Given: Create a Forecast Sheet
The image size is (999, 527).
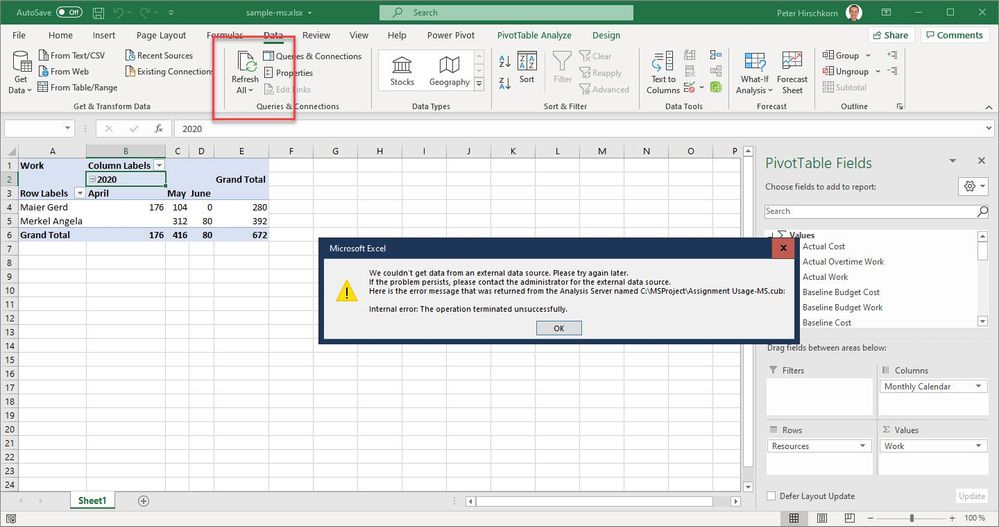Looking at the screenshot, I should (x=792, y=72).
